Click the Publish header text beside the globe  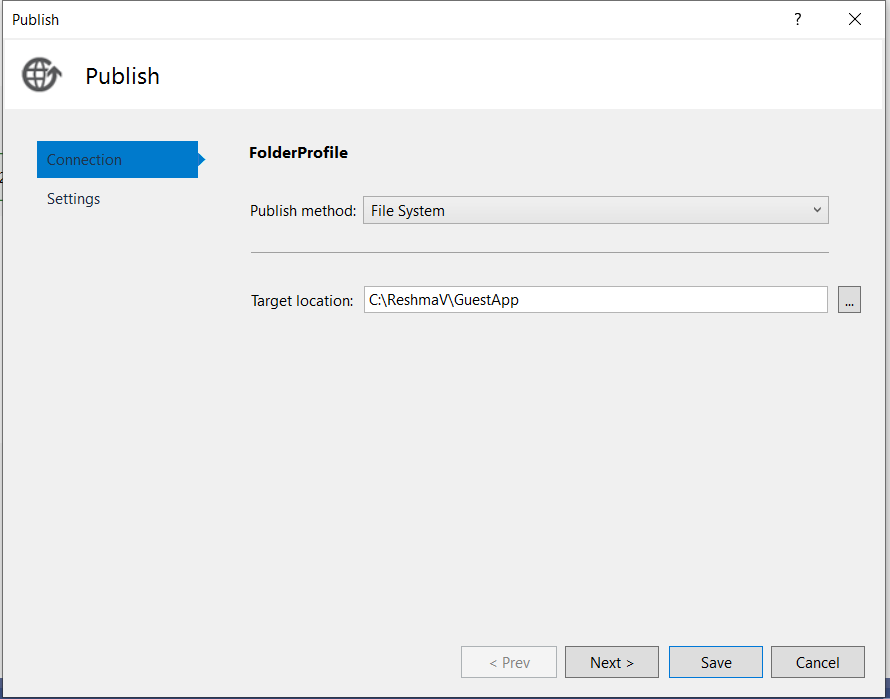(x=122, y=76)
